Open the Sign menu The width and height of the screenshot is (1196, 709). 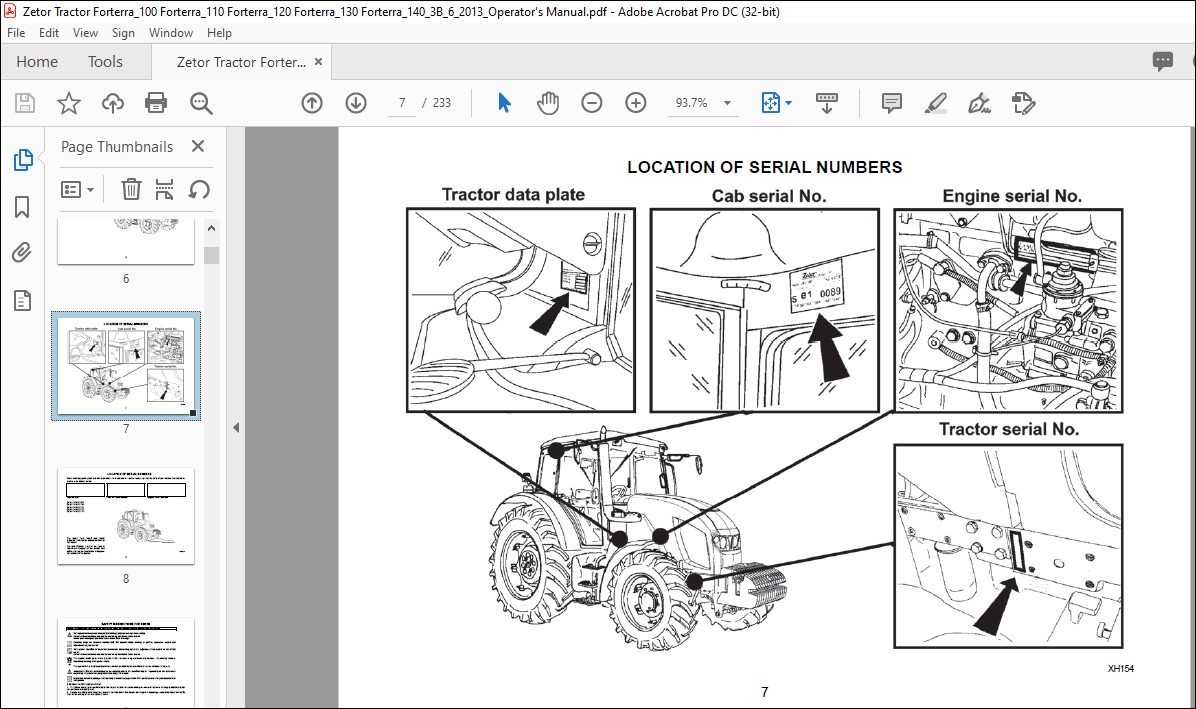(123, 33)
